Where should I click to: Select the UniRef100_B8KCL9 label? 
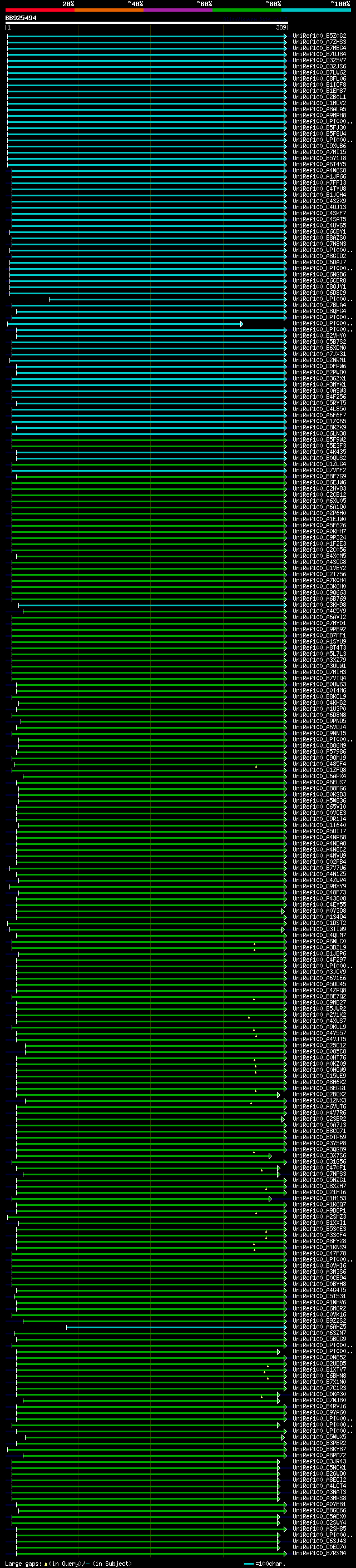319,696
